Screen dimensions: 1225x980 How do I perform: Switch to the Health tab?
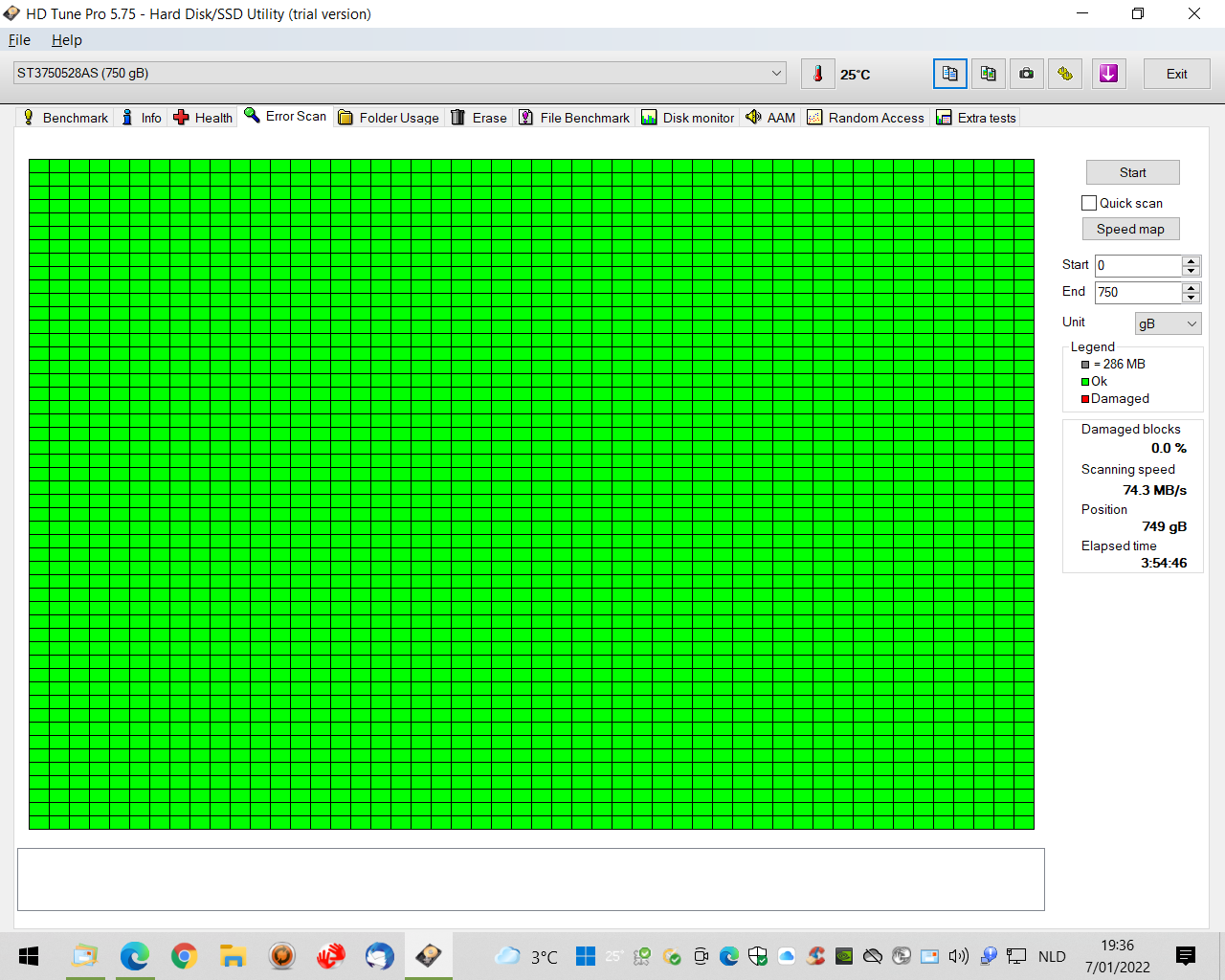203,118
